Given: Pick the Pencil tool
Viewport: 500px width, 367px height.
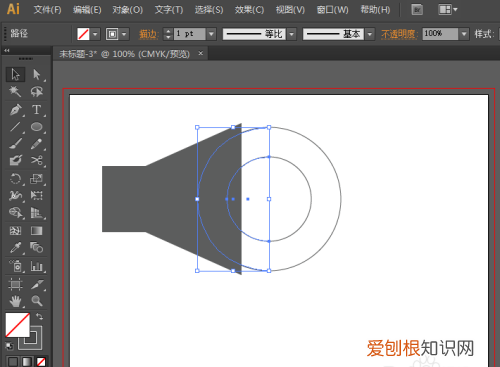Looking at the screenshot, I should pos(37,144).
